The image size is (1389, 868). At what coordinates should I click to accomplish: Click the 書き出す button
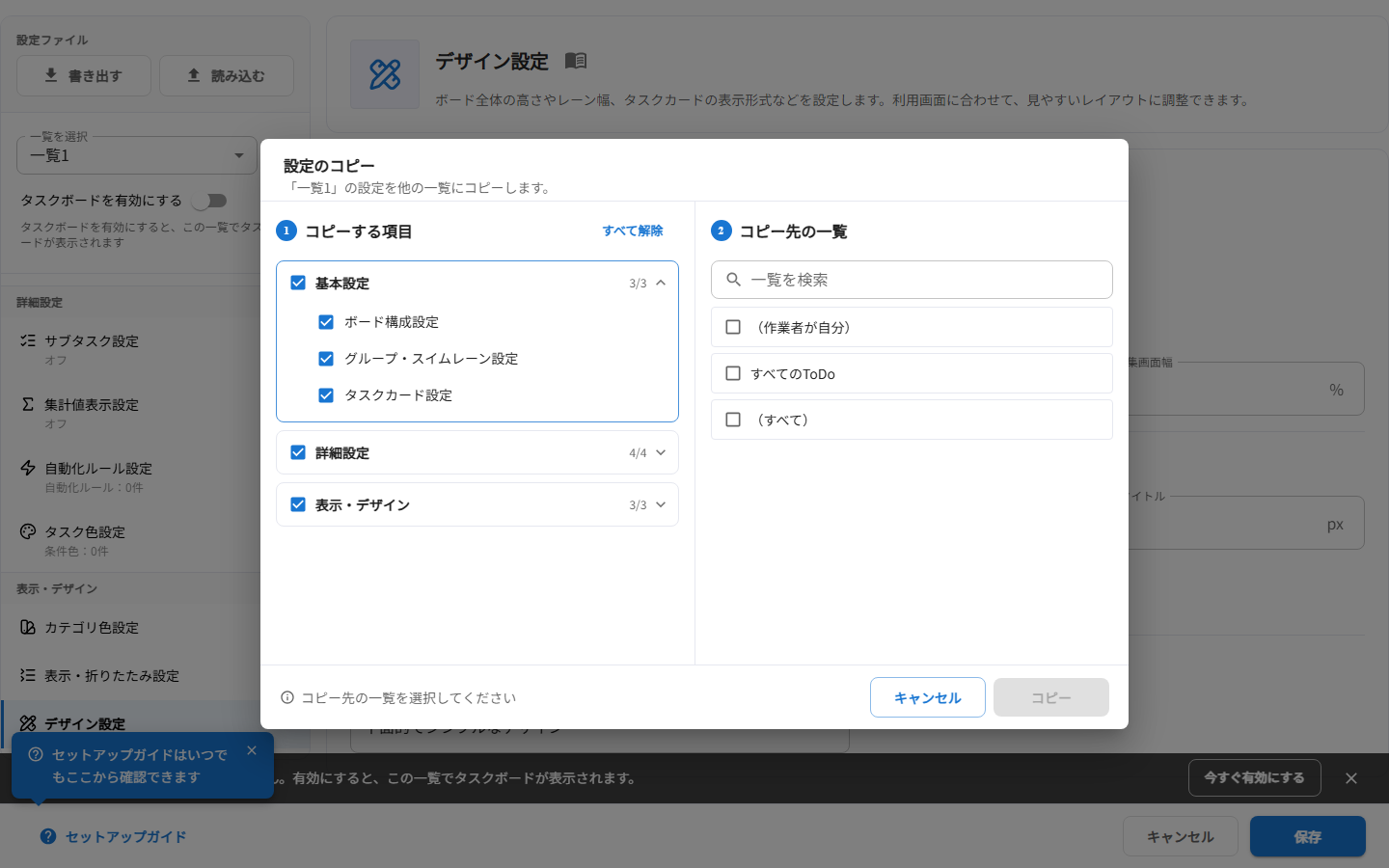tap(84, 75)
